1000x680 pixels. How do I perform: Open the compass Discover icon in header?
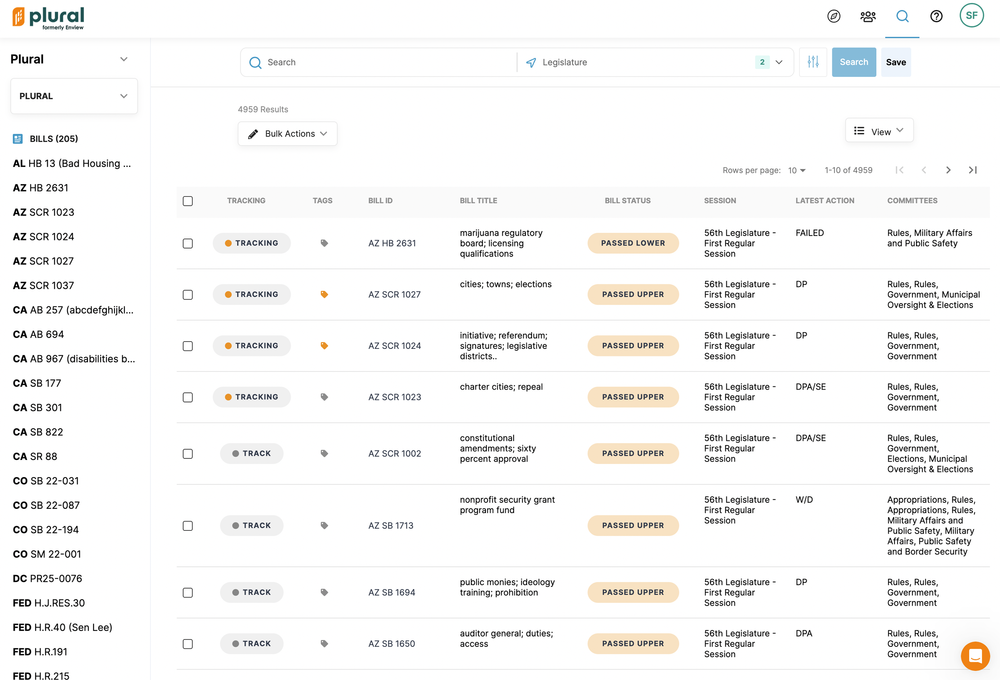[834, 16]
